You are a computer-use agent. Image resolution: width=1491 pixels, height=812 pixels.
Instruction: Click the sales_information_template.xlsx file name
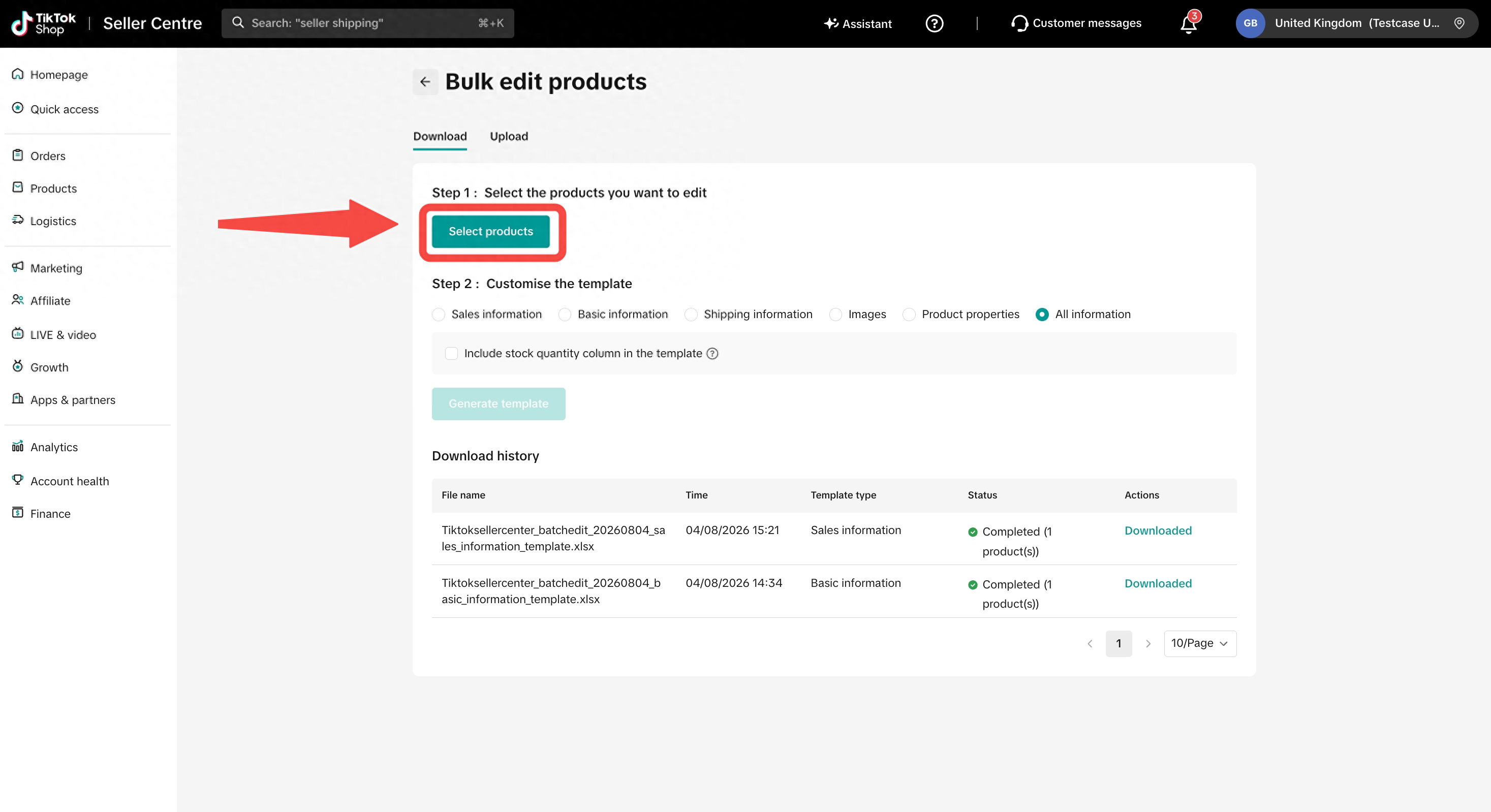(x=553, y=538)
